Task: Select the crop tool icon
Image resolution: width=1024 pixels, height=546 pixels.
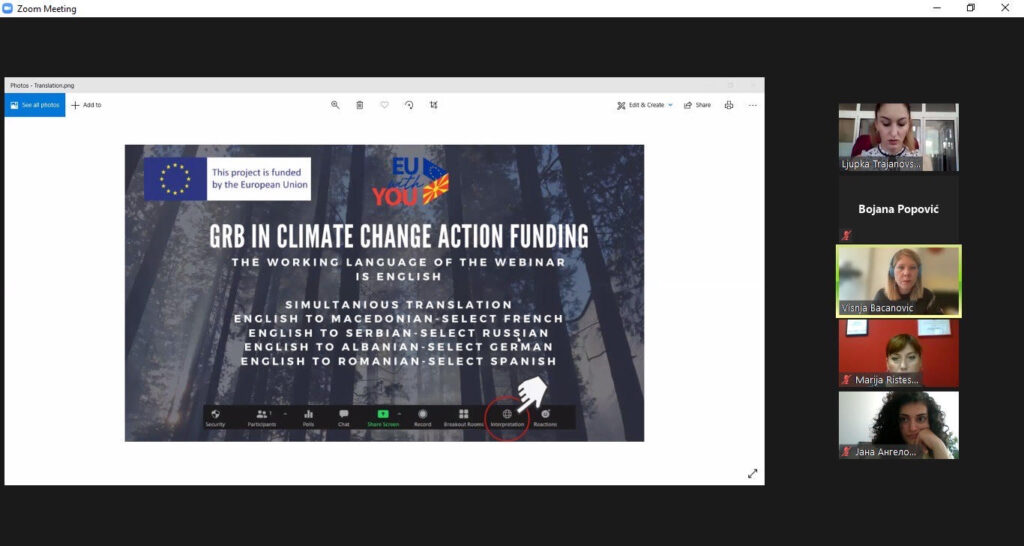Action: pyautogui.click(x=434, y=105)
